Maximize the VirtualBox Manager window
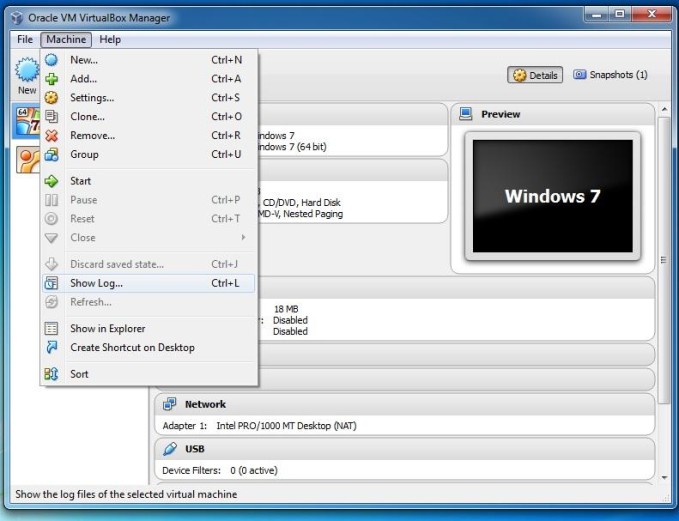This screenshot has height=521, width=679. click(x=620, y=15)
